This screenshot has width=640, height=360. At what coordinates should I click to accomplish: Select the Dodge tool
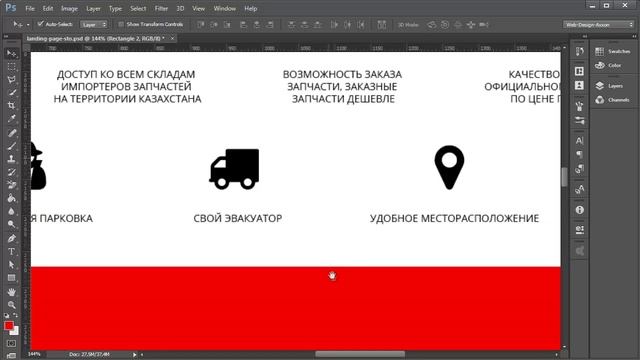(x=11, y=224)
